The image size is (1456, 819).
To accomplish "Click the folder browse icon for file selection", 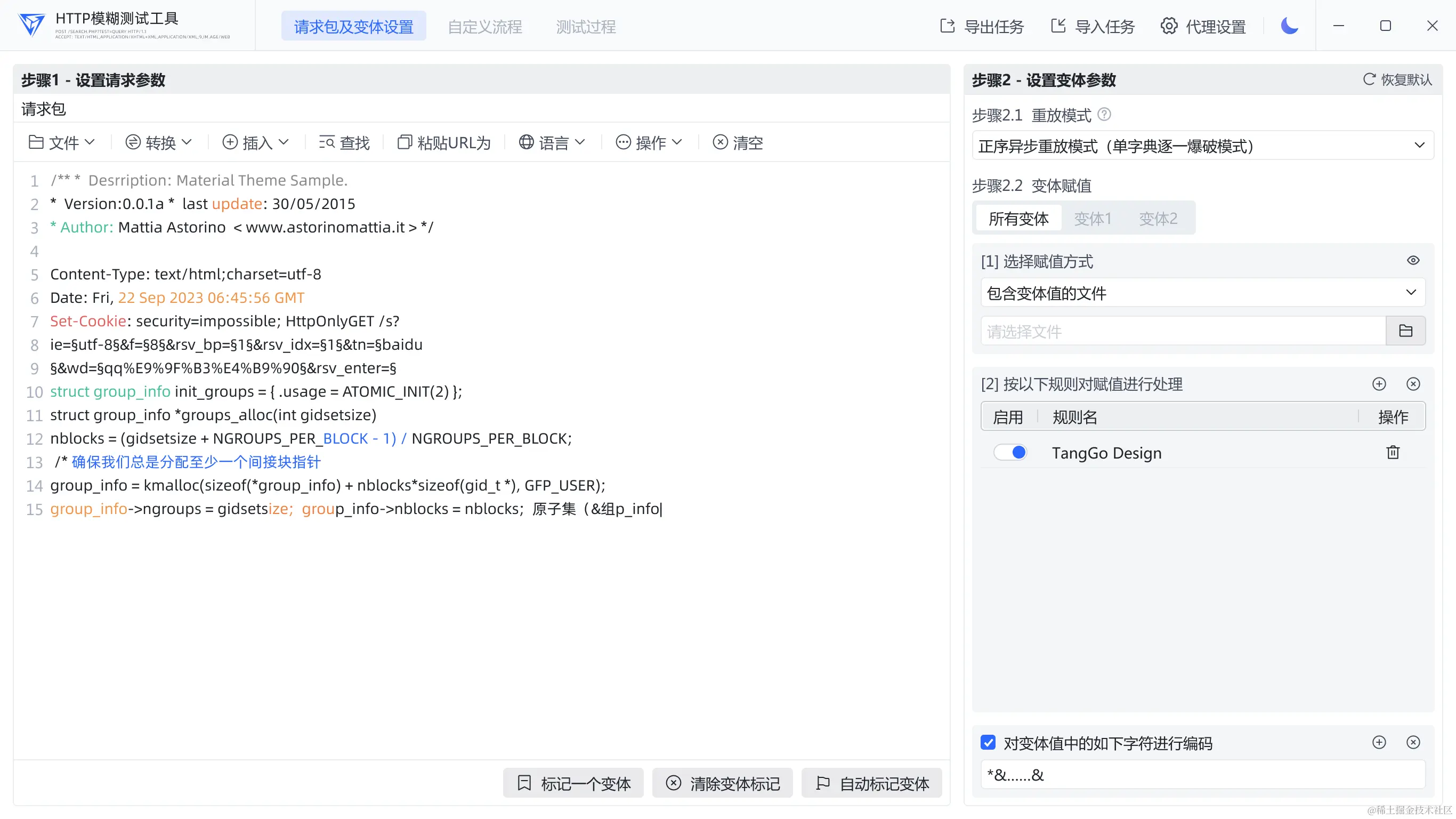I will 1405,331.
